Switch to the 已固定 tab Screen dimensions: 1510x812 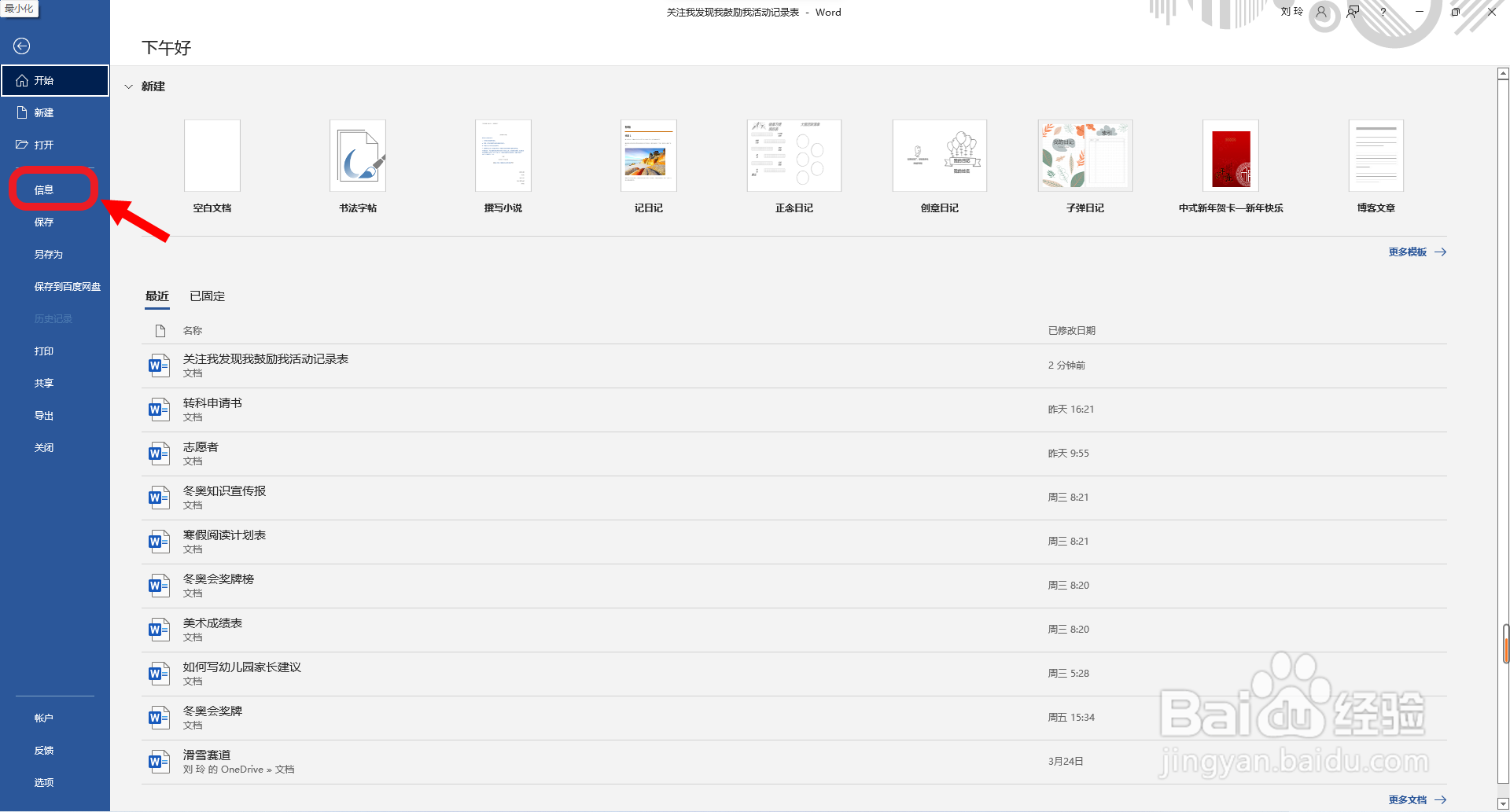tap(208, 296)
